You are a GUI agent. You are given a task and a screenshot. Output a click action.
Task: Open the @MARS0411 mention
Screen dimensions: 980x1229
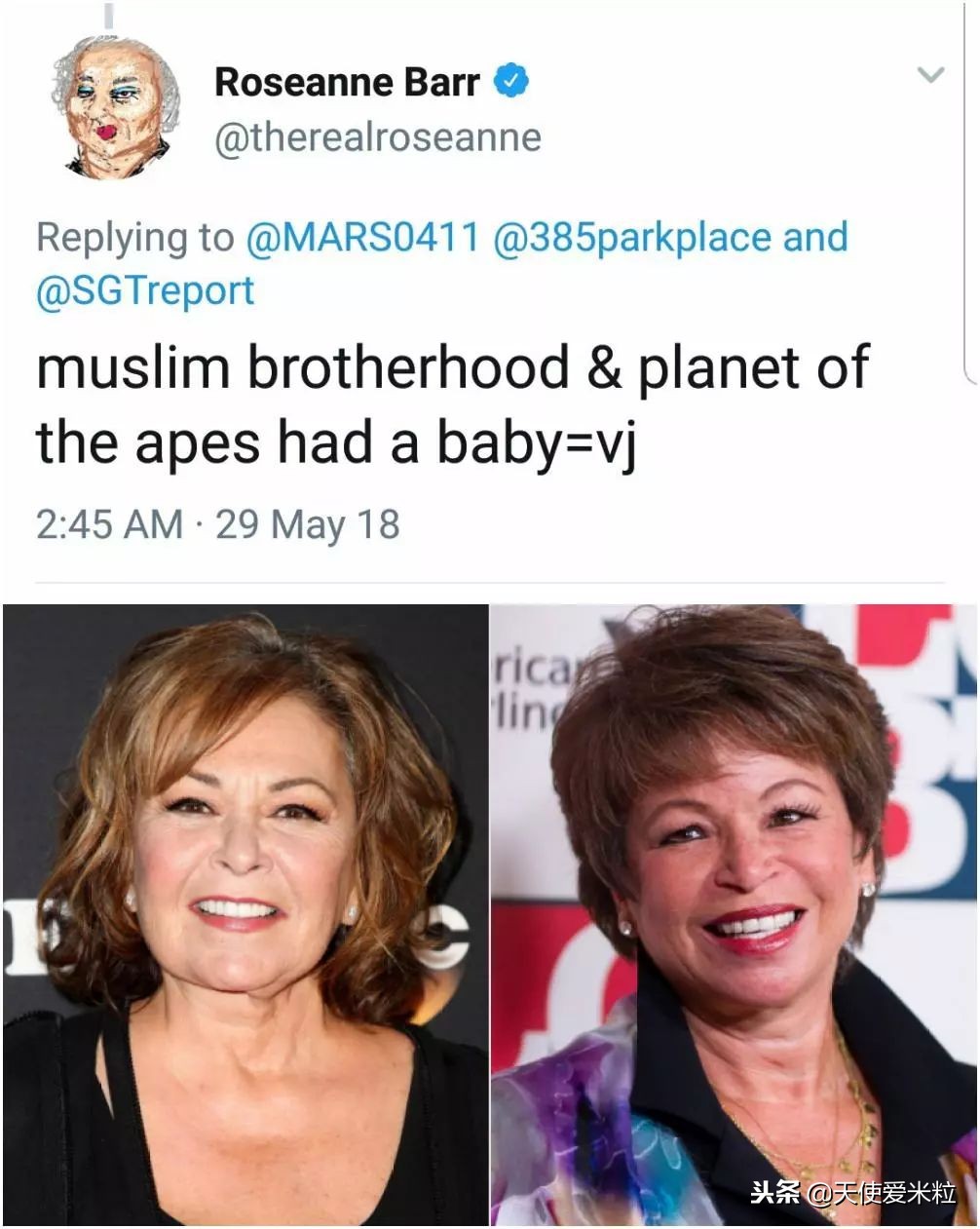pos(362,238)
